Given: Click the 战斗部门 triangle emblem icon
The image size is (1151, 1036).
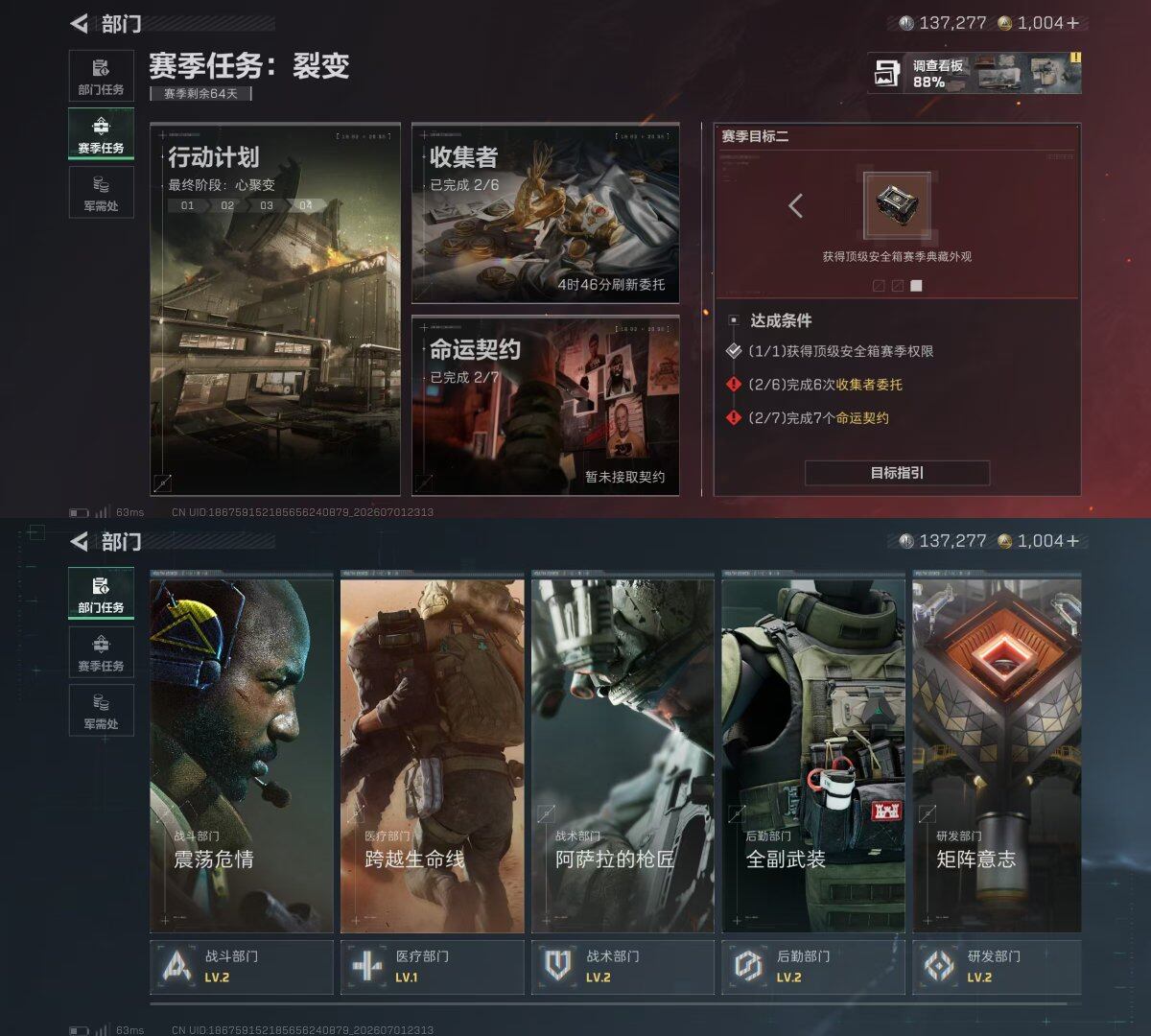Looking at the screenshot, I should 176,967.
